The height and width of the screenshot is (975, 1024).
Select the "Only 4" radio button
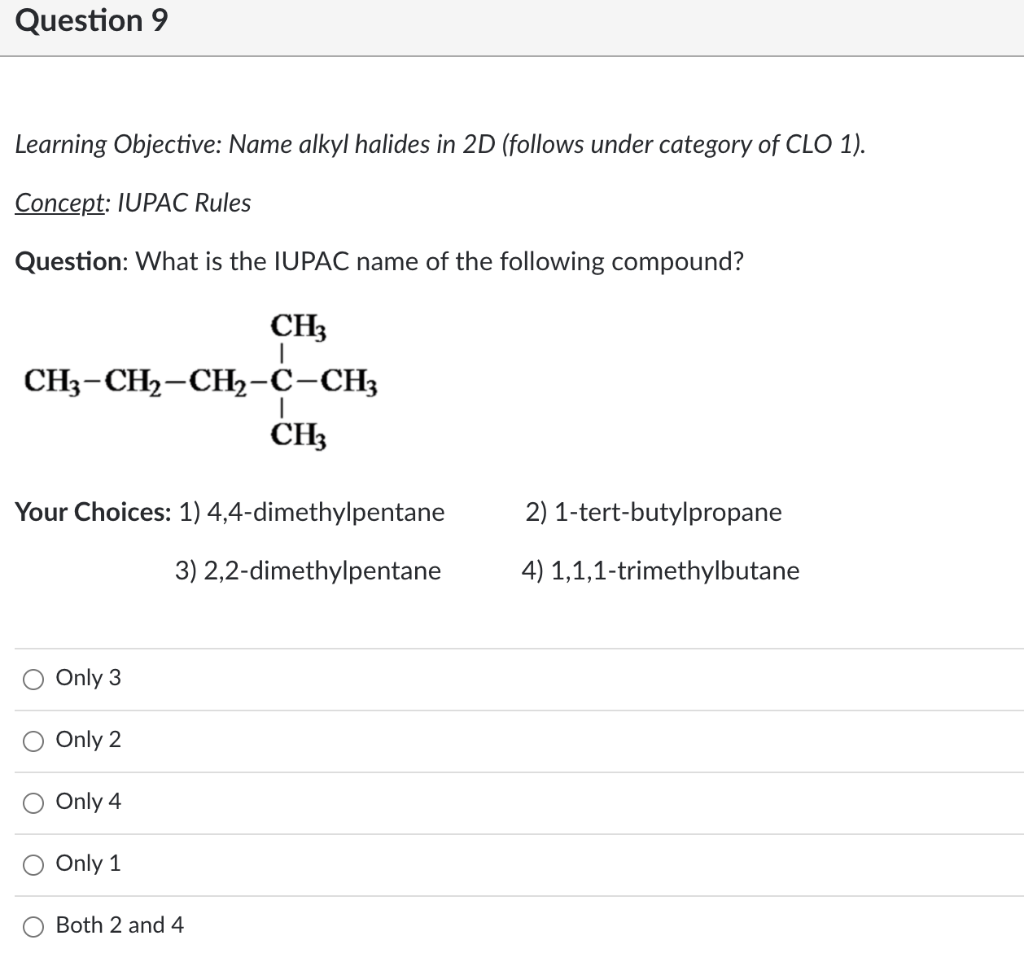[33, 801]
